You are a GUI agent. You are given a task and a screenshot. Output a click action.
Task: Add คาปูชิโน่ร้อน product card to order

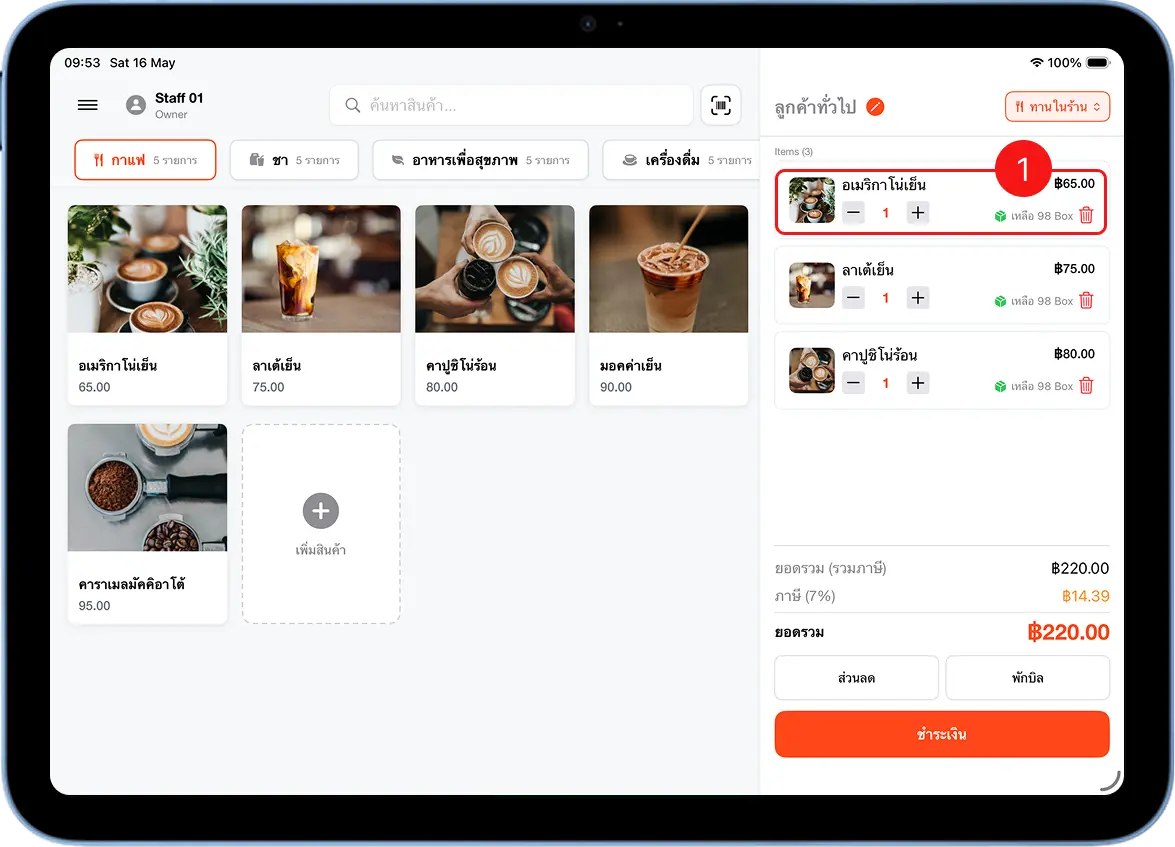(495, 305)
